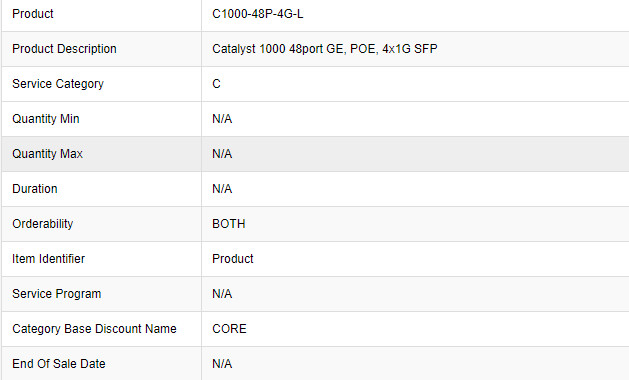Click the Product Description label

click(x=64, y=49)
